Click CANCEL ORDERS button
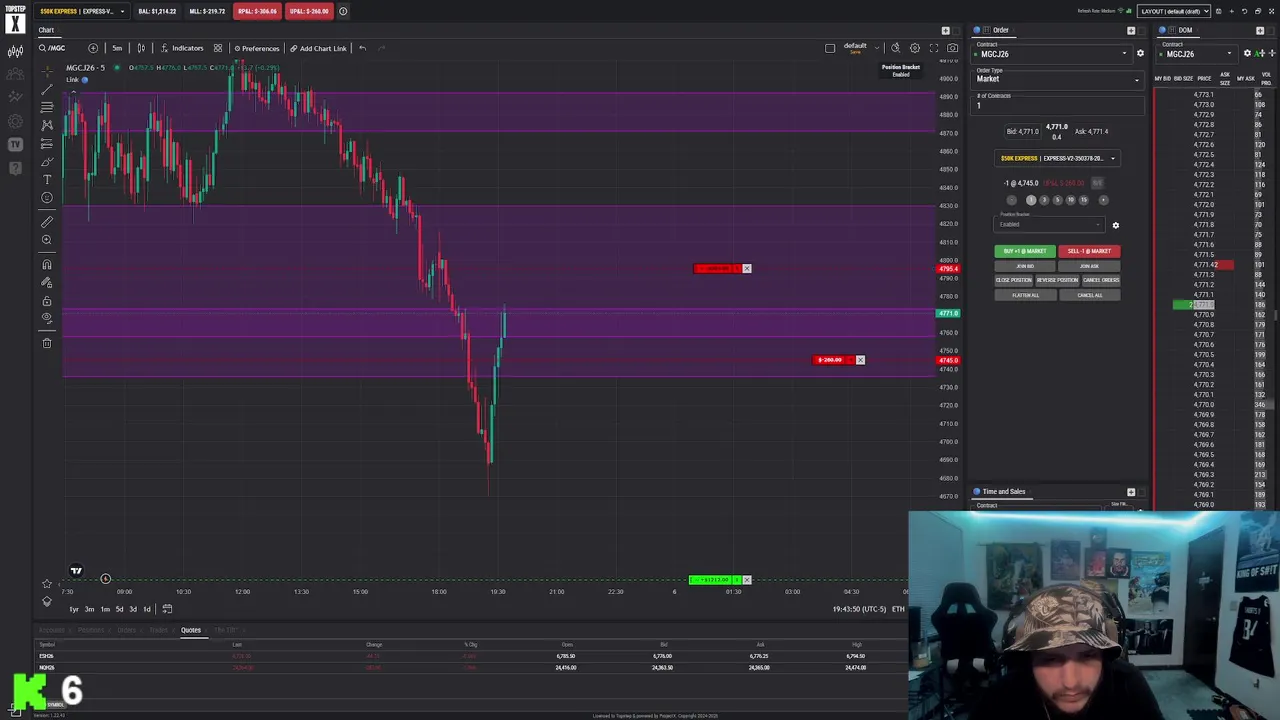 1101,280
